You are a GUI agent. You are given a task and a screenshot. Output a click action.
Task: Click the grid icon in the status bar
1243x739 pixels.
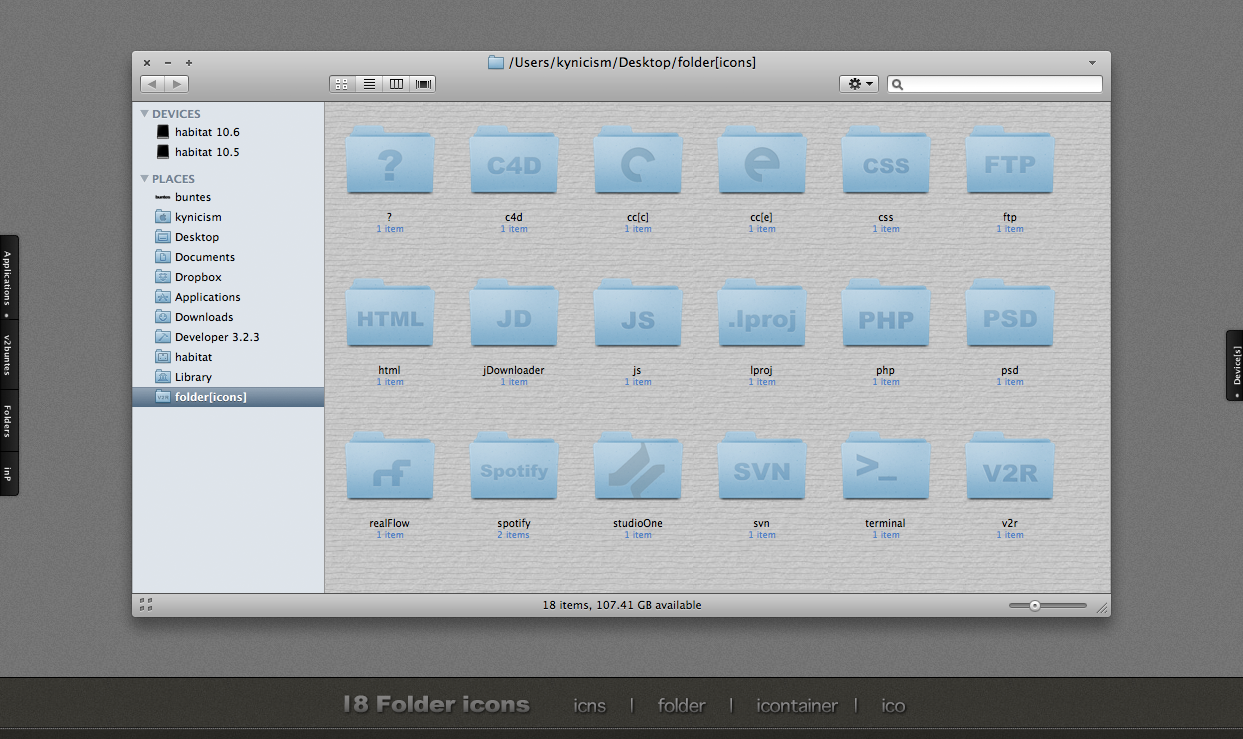coord(146,604)
